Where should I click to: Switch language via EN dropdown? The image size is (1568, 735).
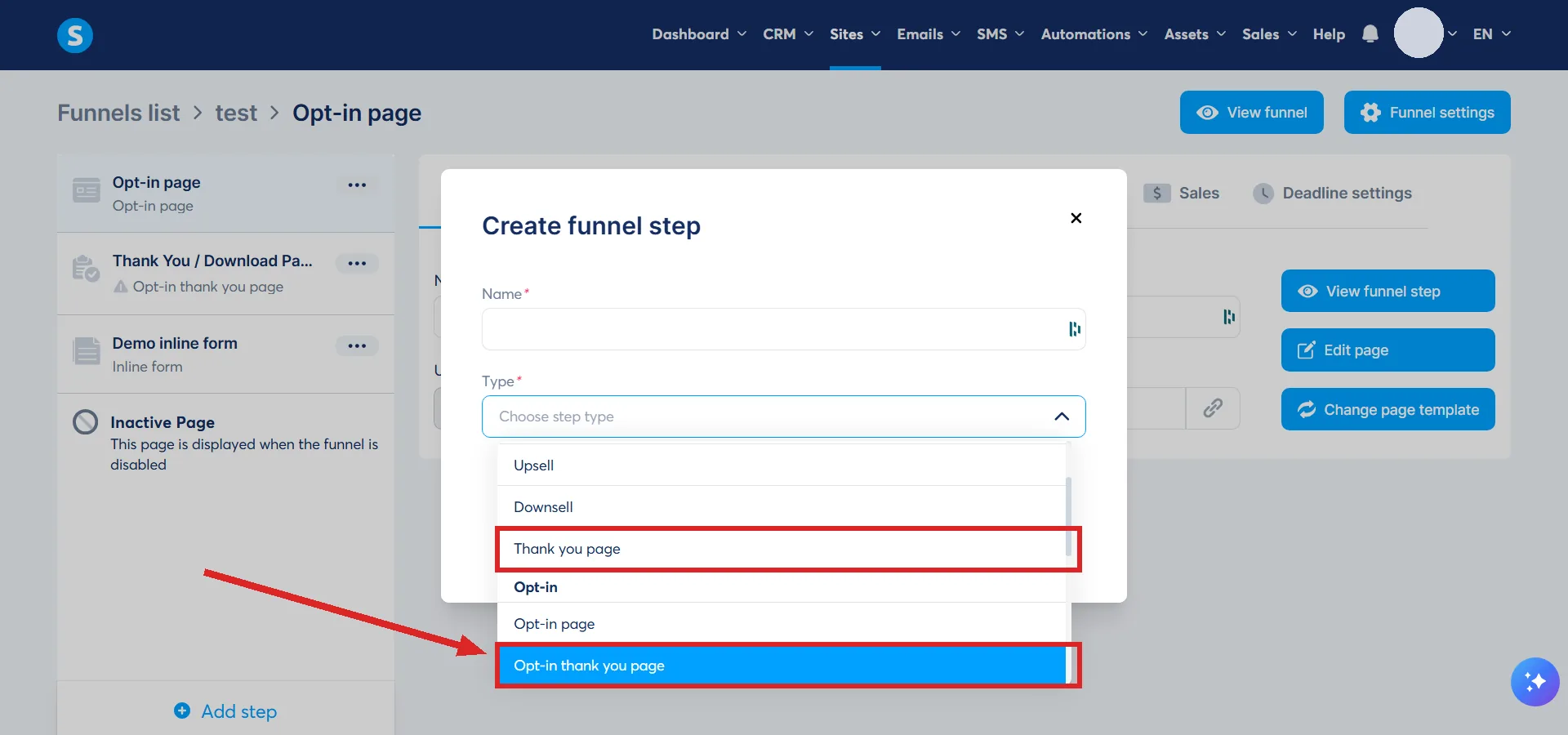pyautogui.click(x=1492, y=34)
